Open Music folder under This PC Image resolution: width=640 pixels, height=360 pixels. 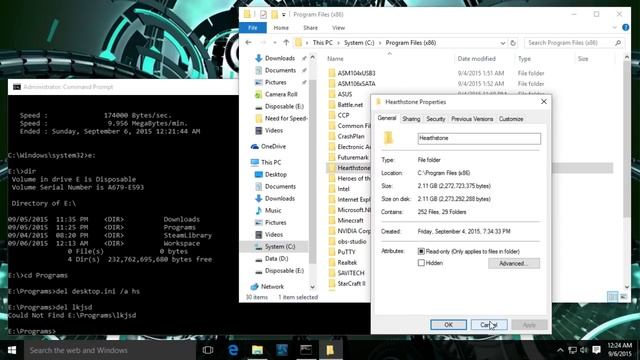tap(273, 211)
